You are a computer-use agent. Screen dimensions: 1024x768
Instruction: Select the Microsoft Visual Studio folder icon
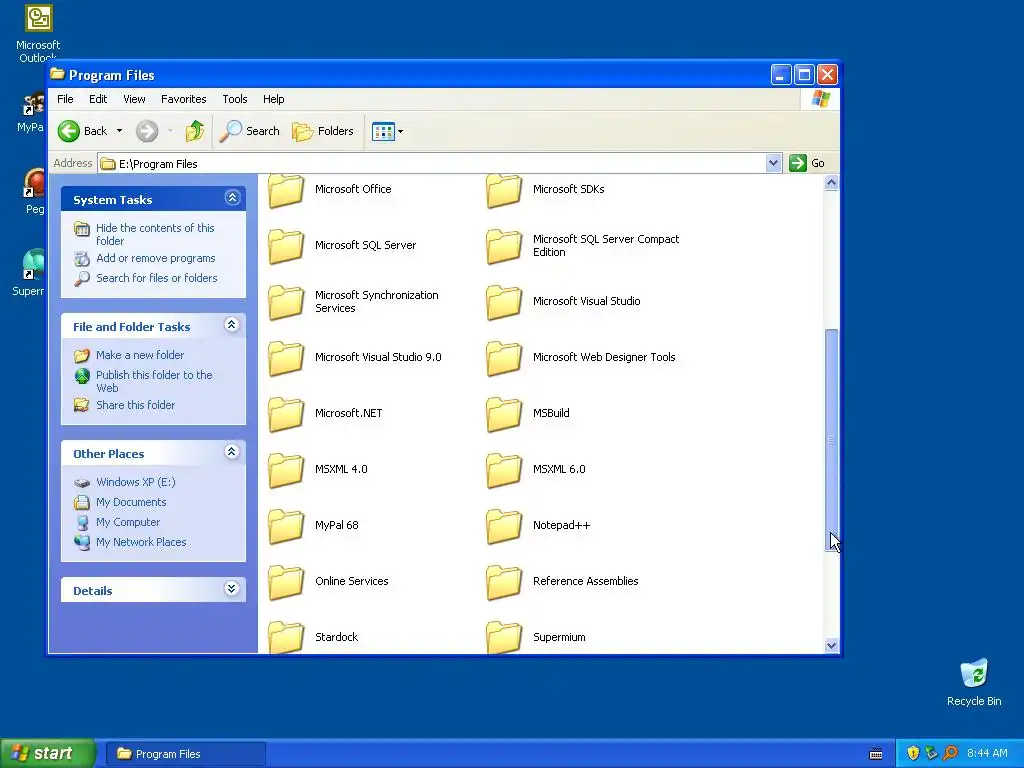click(x=504, y=302)
